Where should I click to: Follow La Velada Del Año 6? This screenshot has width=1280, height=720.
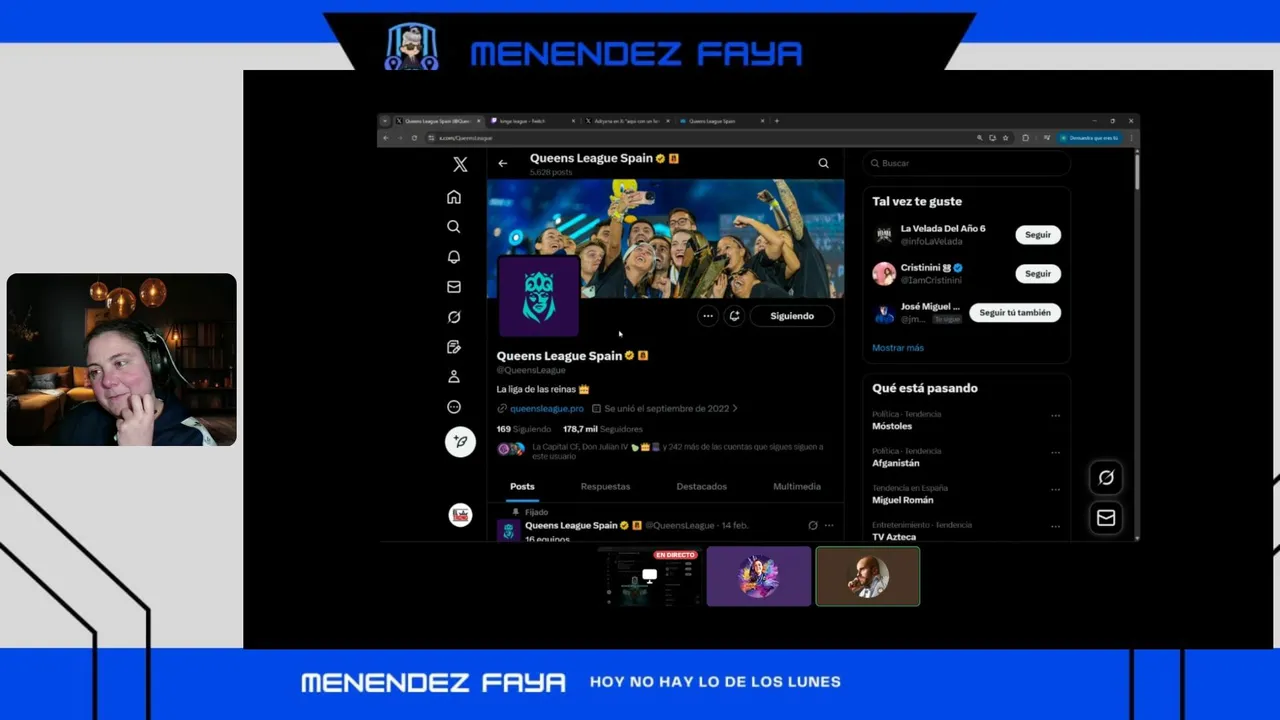click(1038, 235)
